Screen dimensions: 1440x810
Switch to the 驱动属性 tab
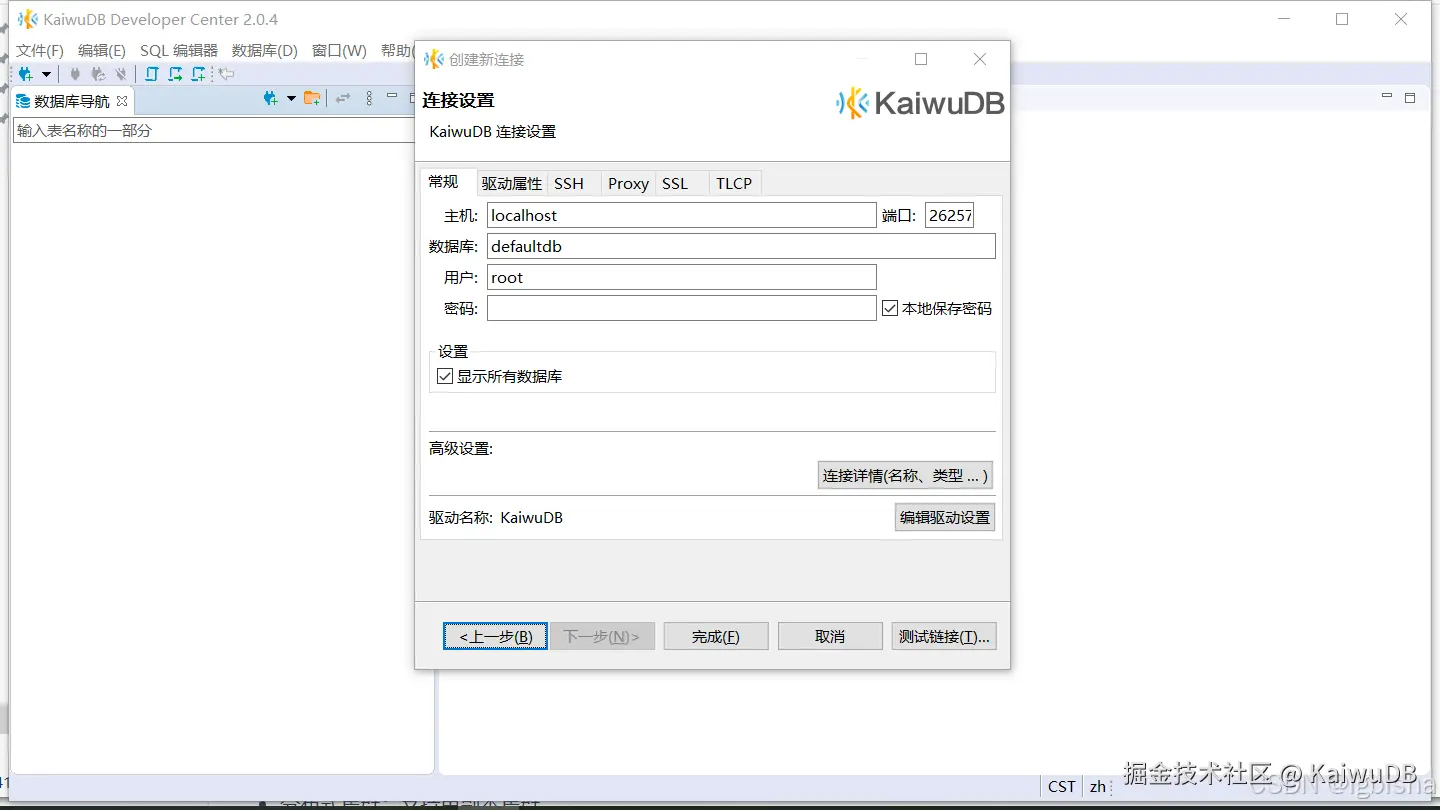[x=511, y=184]
